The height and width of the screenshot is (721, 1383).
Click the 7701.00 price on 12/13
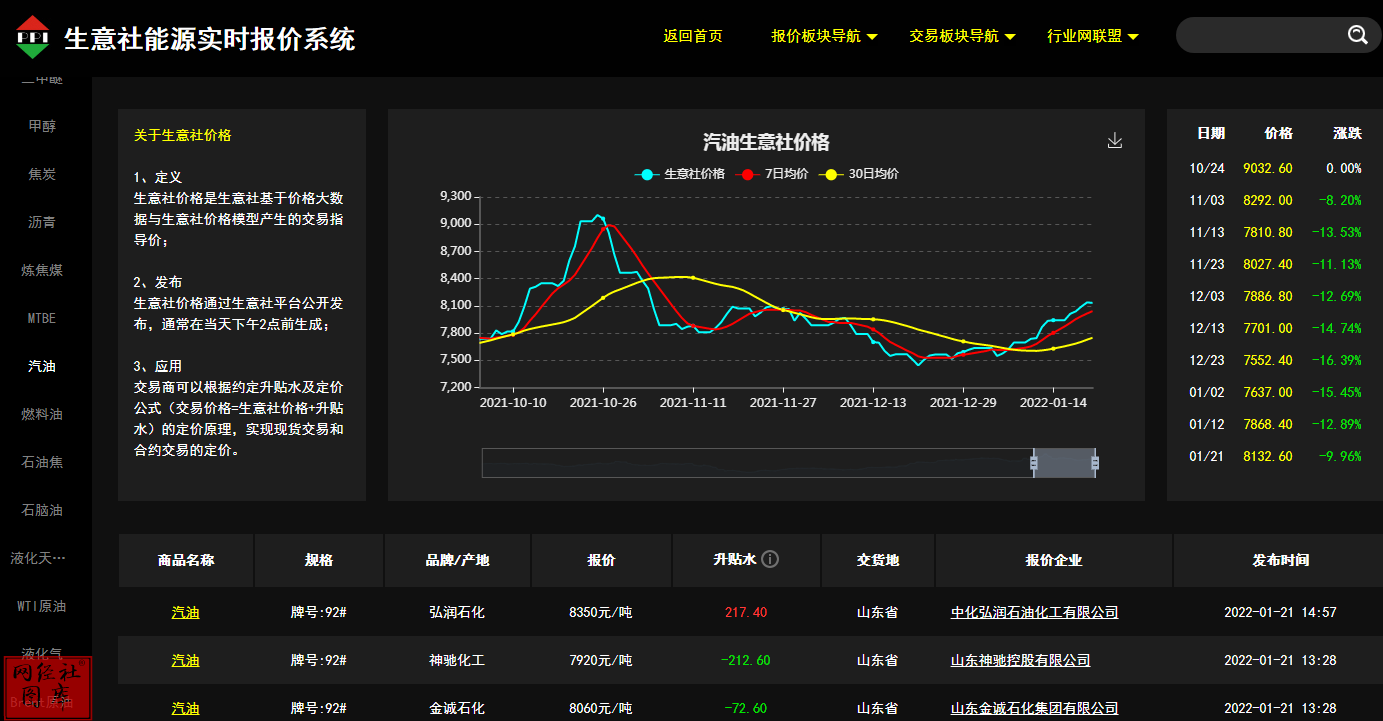[1267, 328]
